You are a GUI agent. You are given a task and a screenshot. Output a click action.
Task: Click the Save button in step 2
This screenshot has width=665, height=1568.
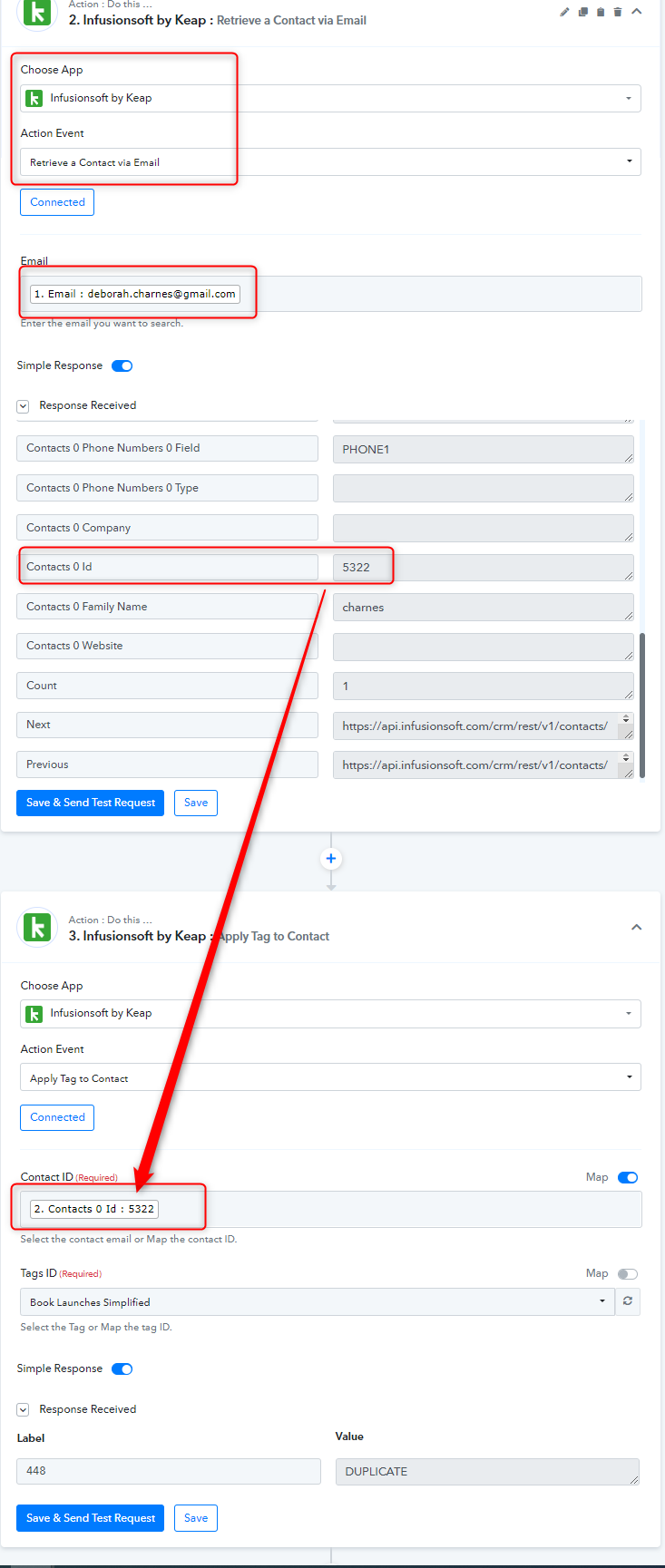[x=196, y=803]
